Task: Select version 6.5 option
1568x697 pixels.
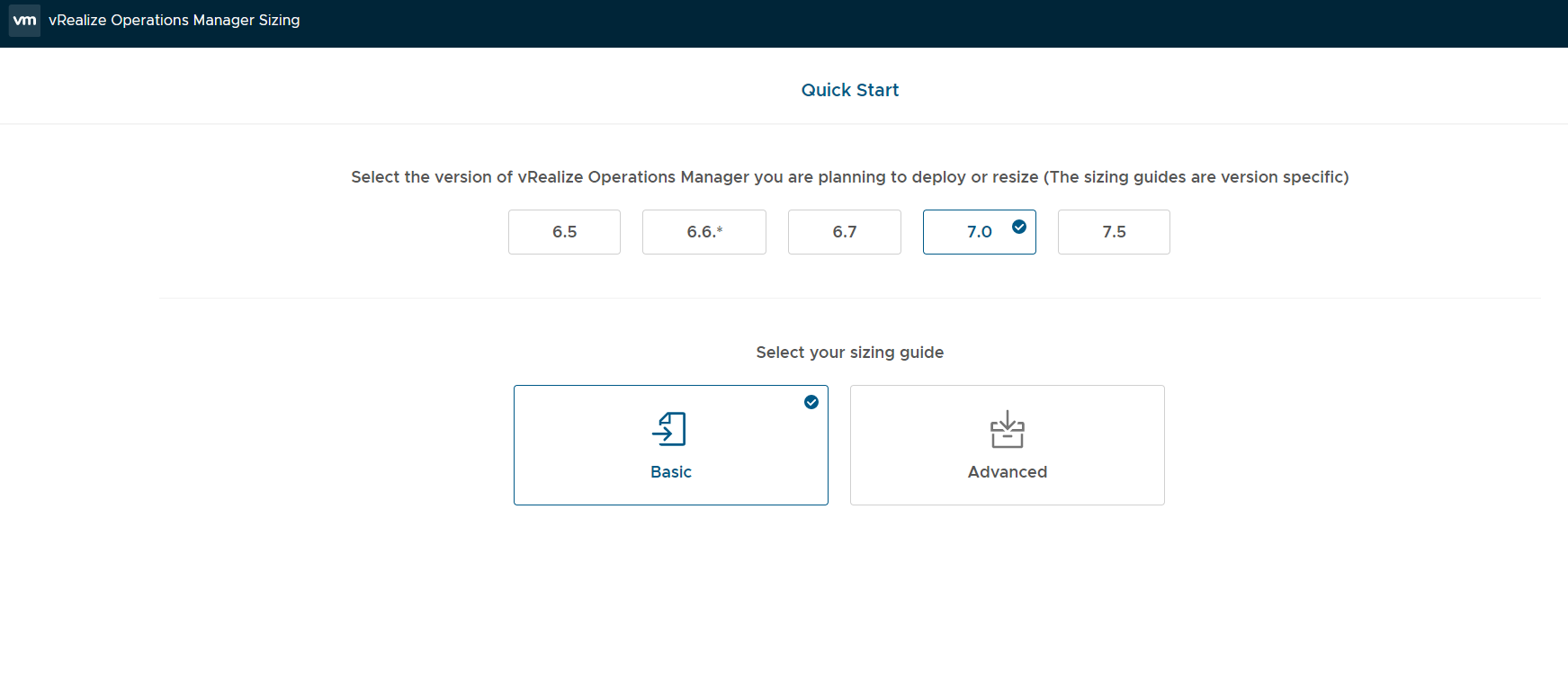Action: pos(564,232)
